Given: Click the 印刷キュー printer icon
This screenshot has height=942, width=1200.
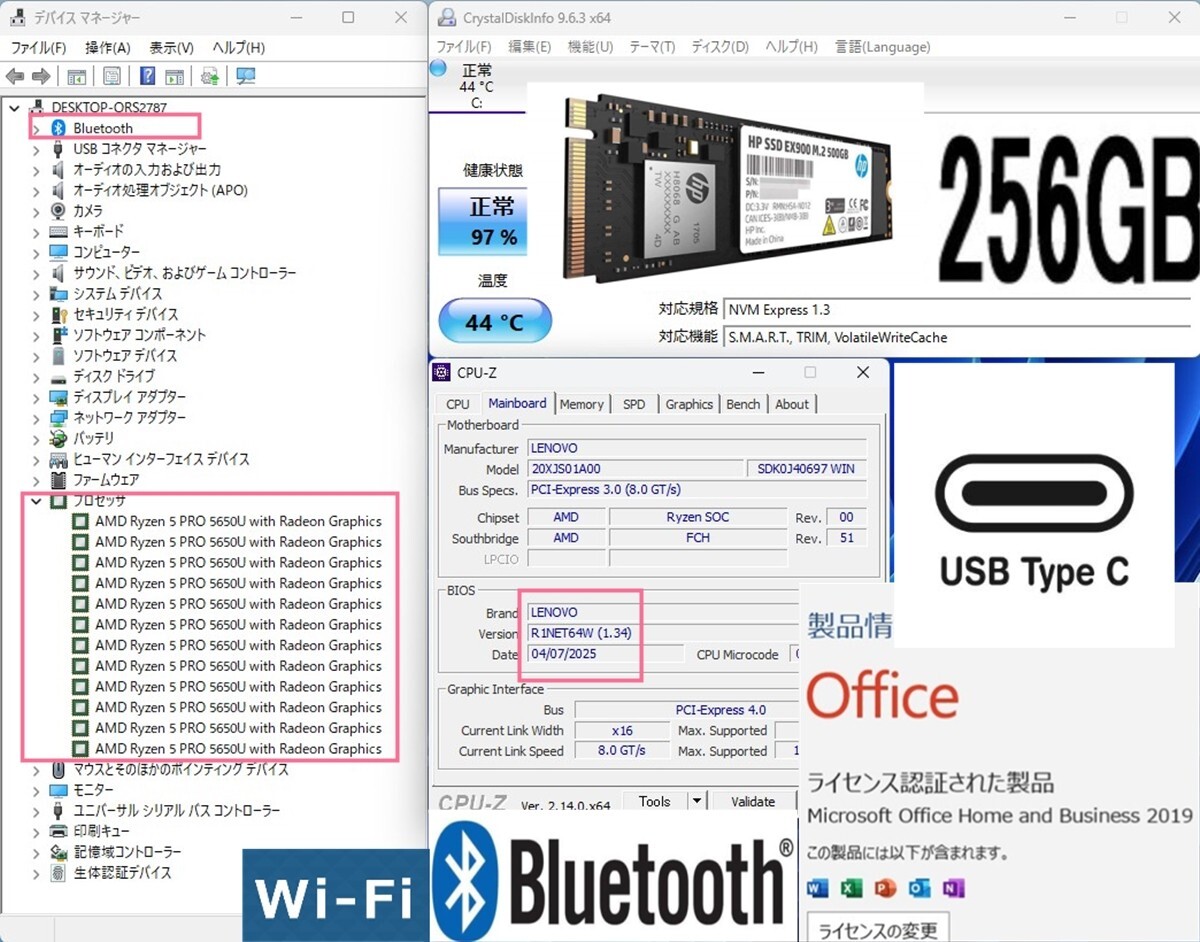Looking at the screenshot, I should [59, 831].
